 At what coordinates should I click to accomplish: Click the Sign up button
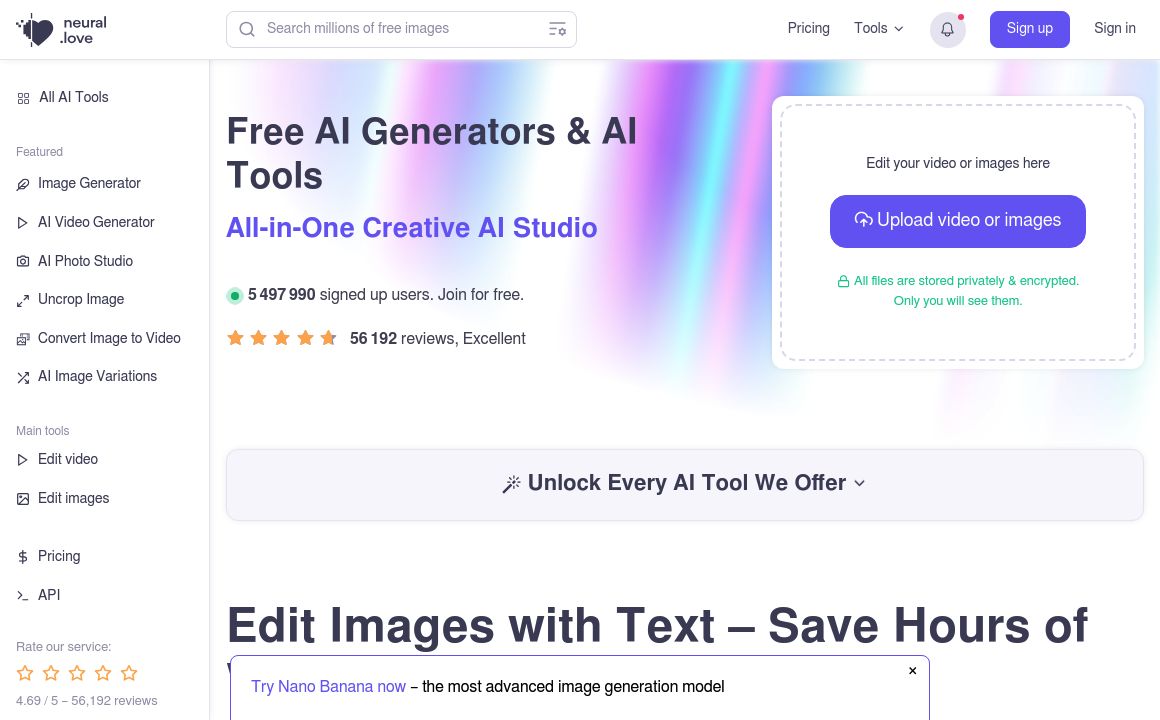[1029, 29]
